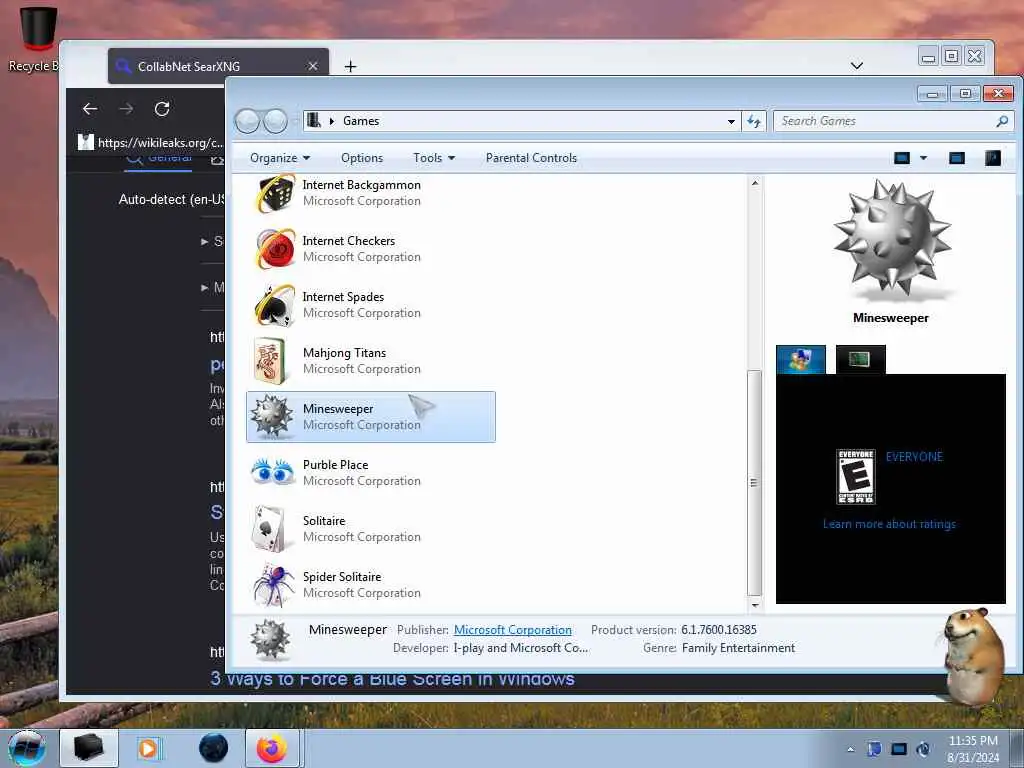Open the help icon in Games toolbar

pyautogui.click(x=993, y=158)
